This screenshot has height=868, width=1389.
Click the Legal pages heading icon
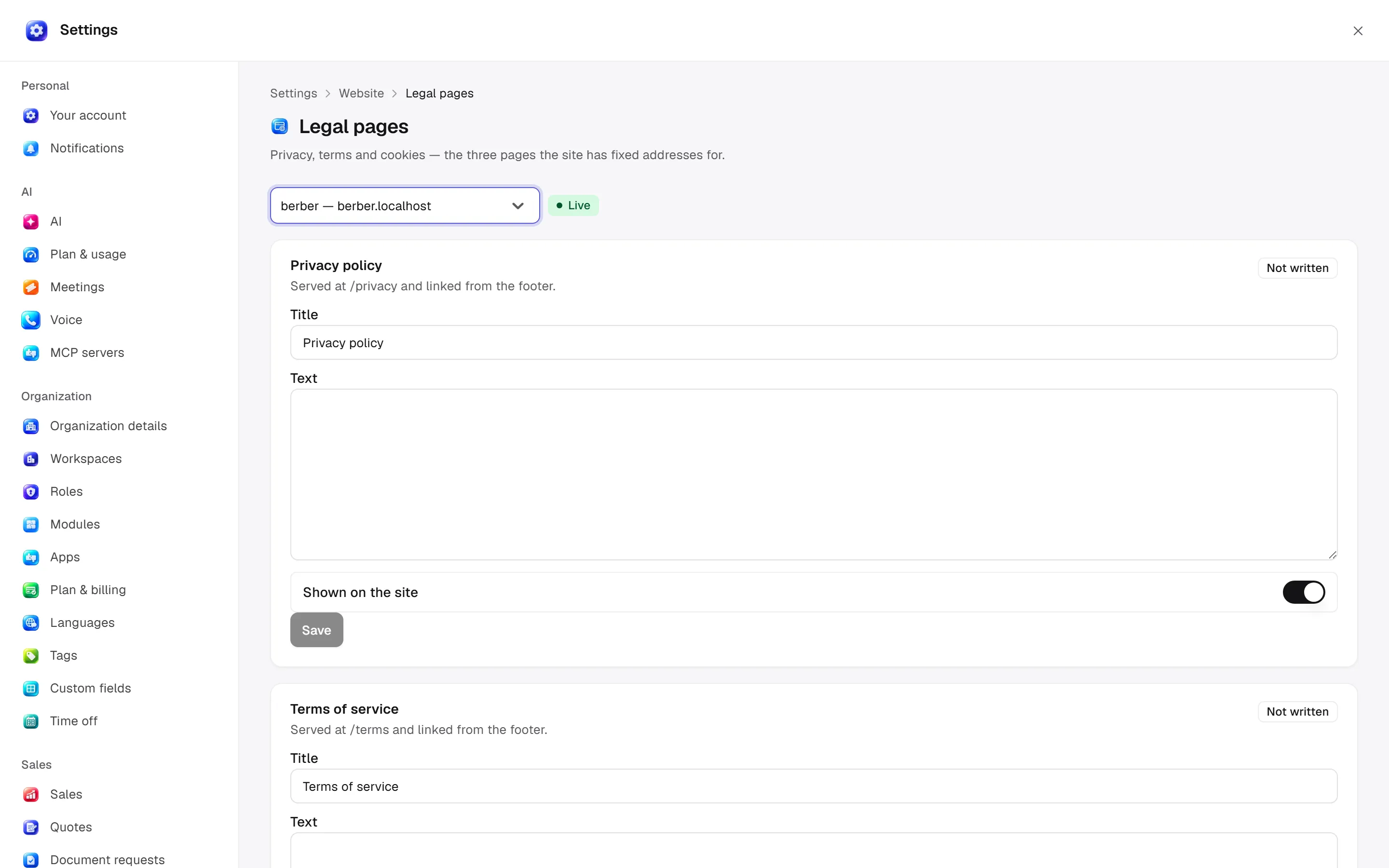[280, 126]
